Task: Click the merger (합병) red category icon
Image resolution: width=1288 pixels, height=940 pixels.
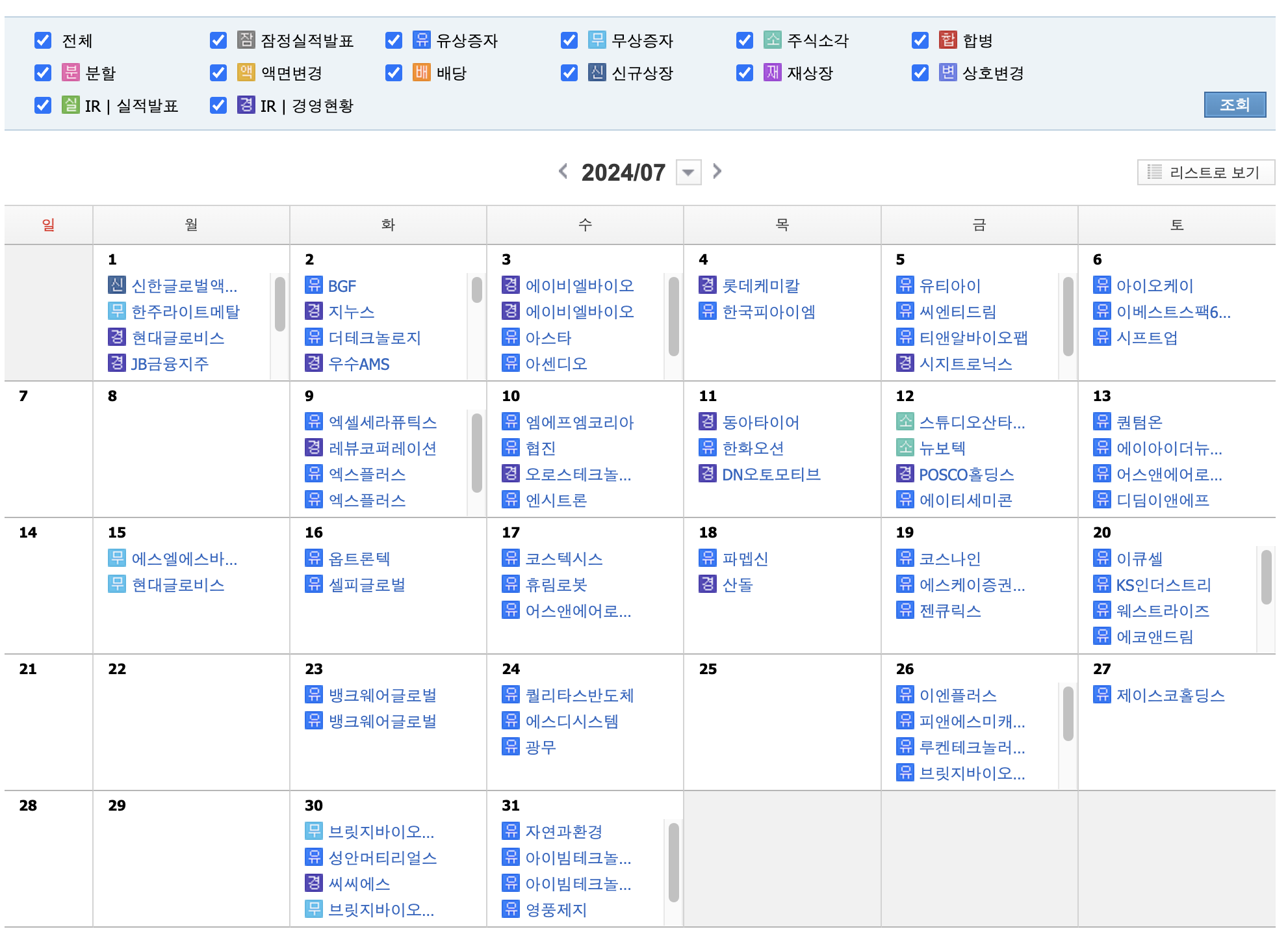Action: point(947,40)
